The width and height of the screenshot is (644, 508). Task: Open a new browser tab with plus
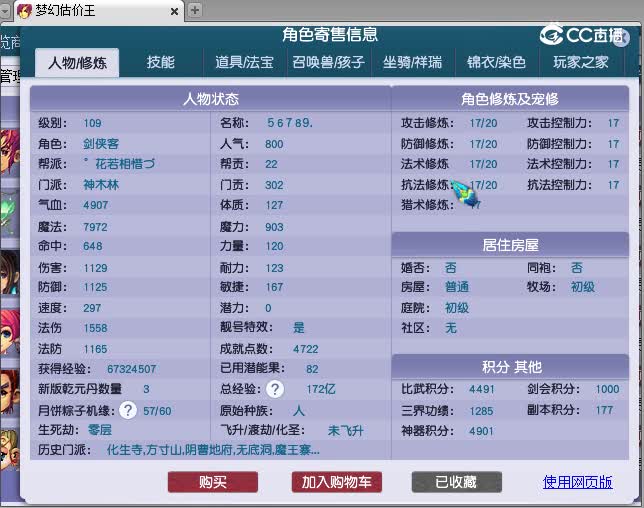click(195, 10)
